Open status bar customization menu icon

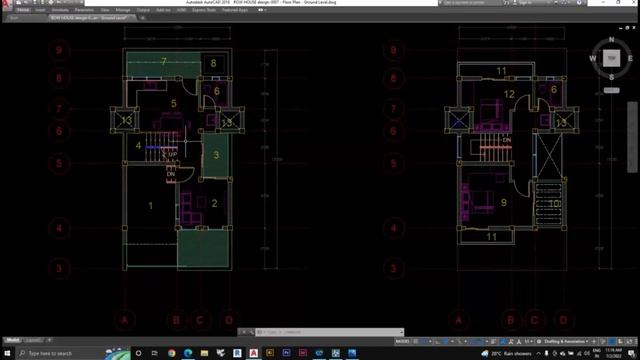click(636, 341)
